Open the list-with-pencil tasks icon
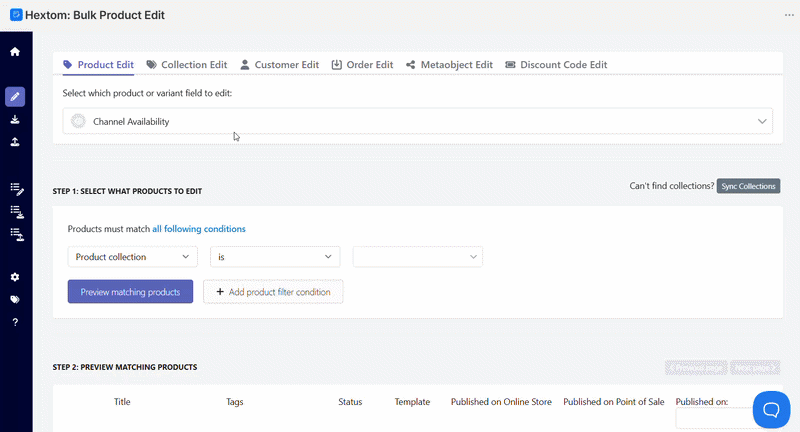Image resolution: width=800 pixels, height=432 pixels. [x=16, y=189]
